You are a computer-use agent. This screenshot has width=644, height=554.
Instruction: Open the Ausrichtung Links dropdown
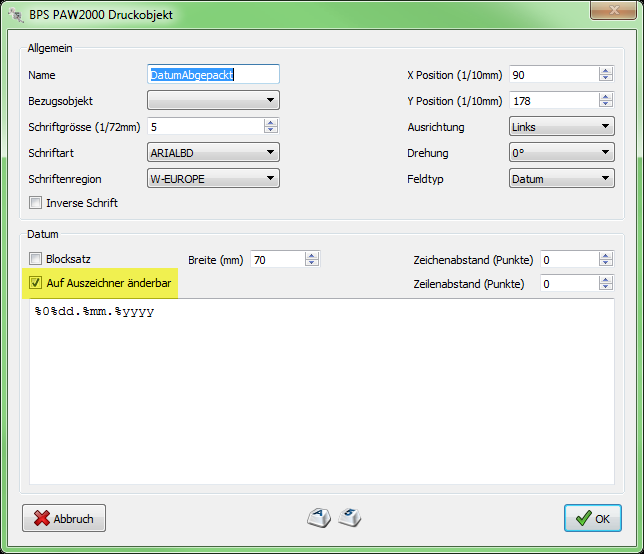click(x=561, y=127)
